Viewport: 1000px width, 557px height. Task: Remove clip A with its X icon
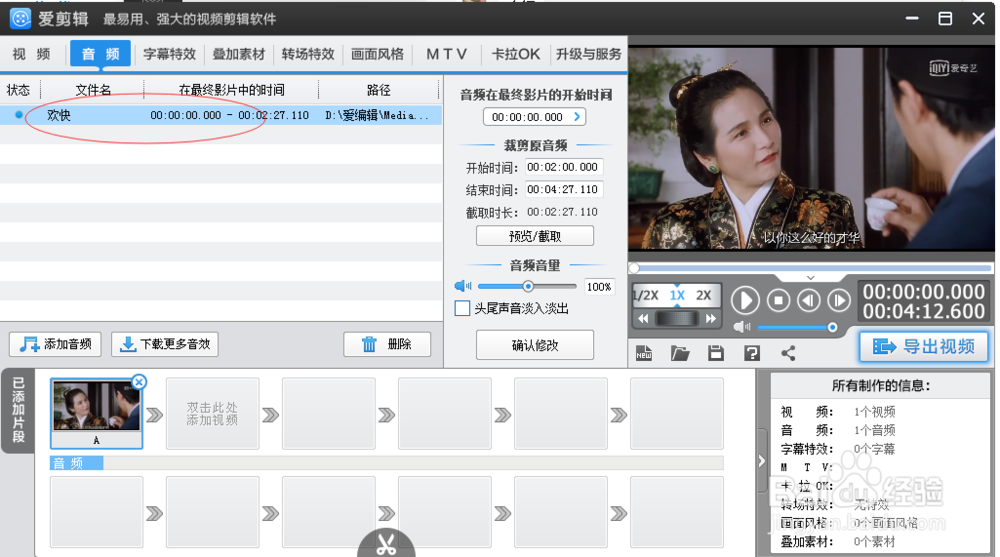point(138,382)
